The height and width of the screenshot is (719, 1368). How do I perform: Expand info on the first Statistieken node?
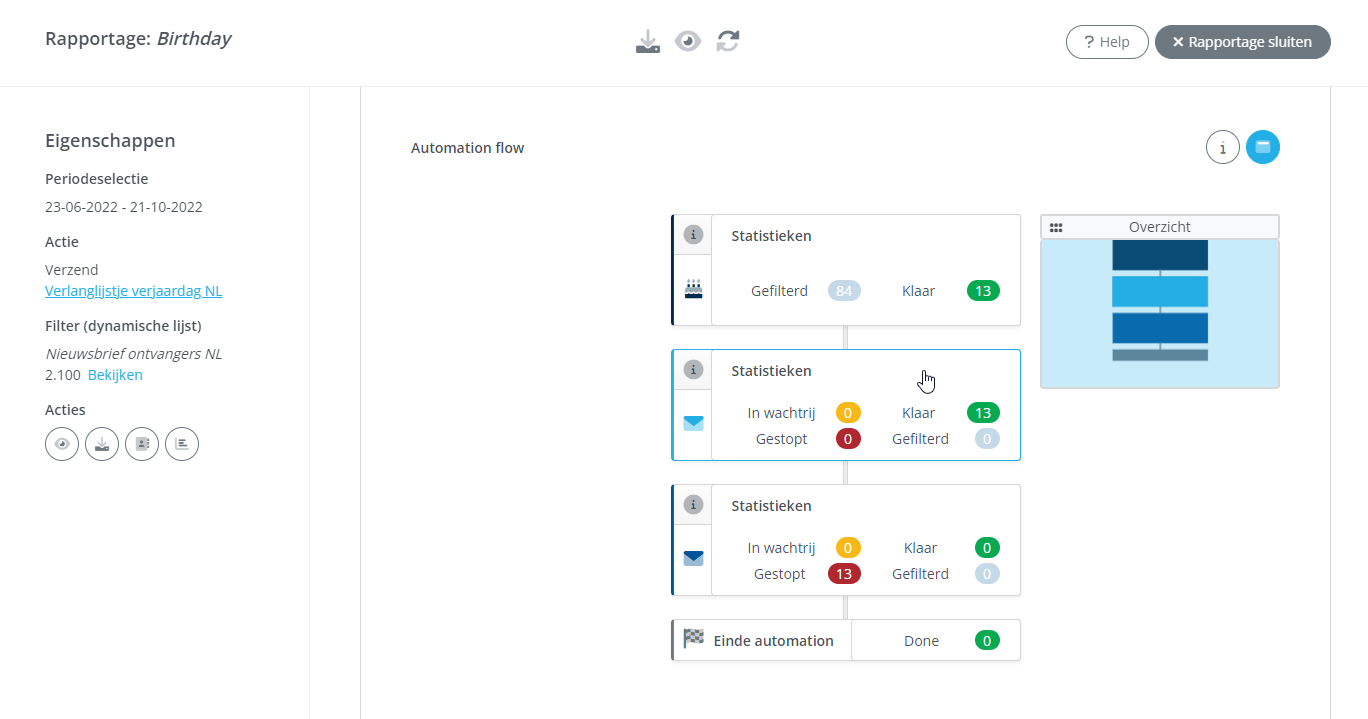point(693,235)
